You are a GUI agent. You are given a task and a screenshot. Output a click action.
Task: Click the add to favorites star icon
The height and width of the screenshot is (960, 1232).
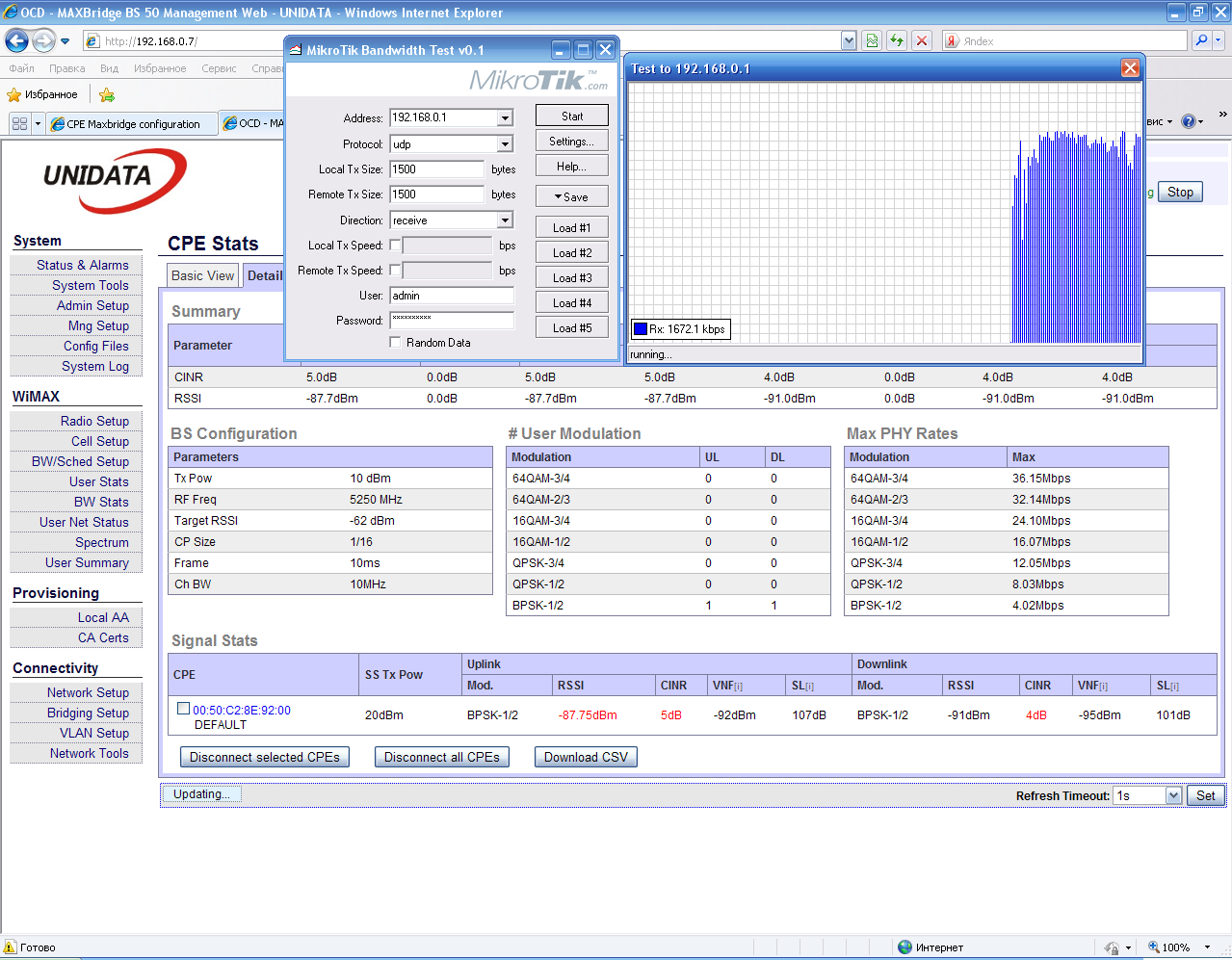pyautogui.click(x=107, y=94)
